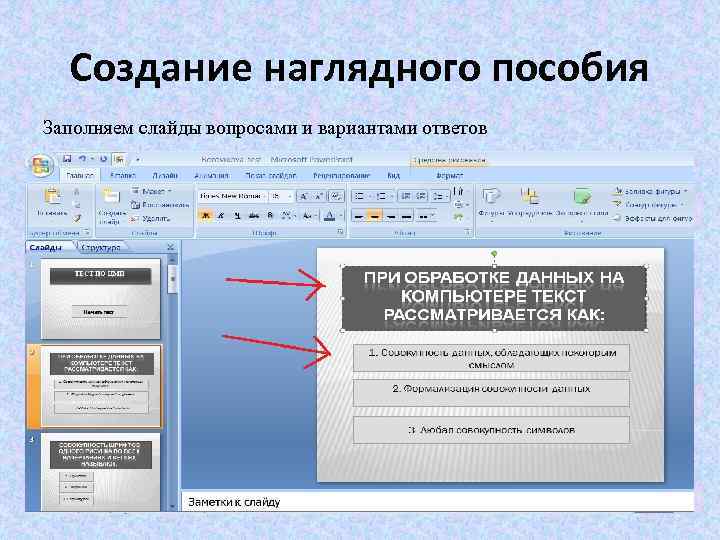Click Заливка фигуры (Shape Fill) button

click(652, 191)
